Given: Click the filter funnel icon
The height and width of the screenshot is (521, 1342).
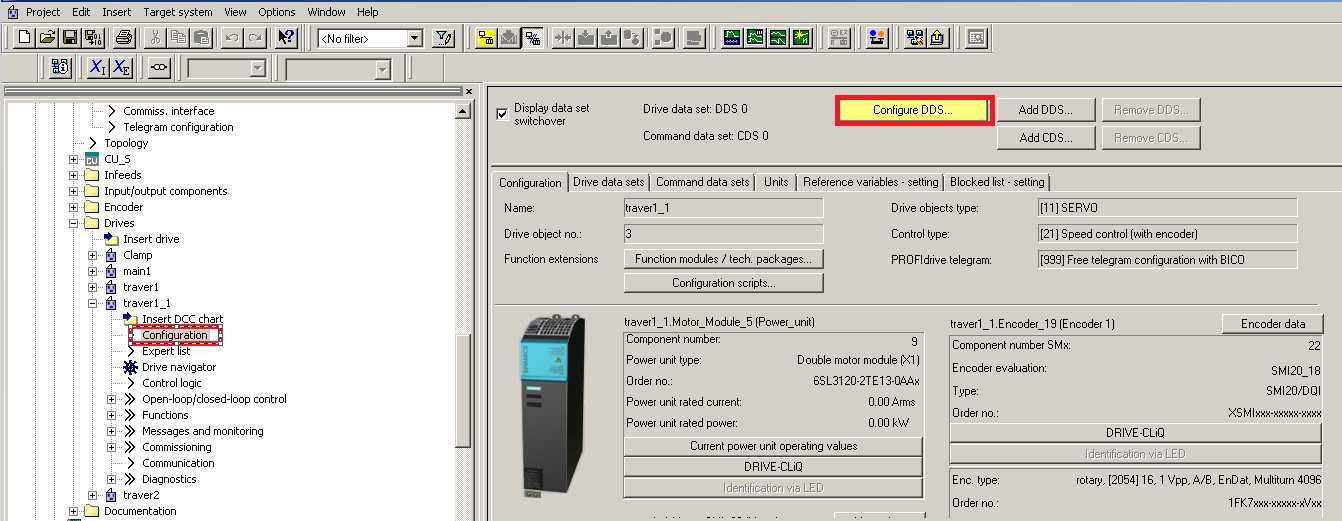Looking at the screenshot, I should tap(444, 38).
